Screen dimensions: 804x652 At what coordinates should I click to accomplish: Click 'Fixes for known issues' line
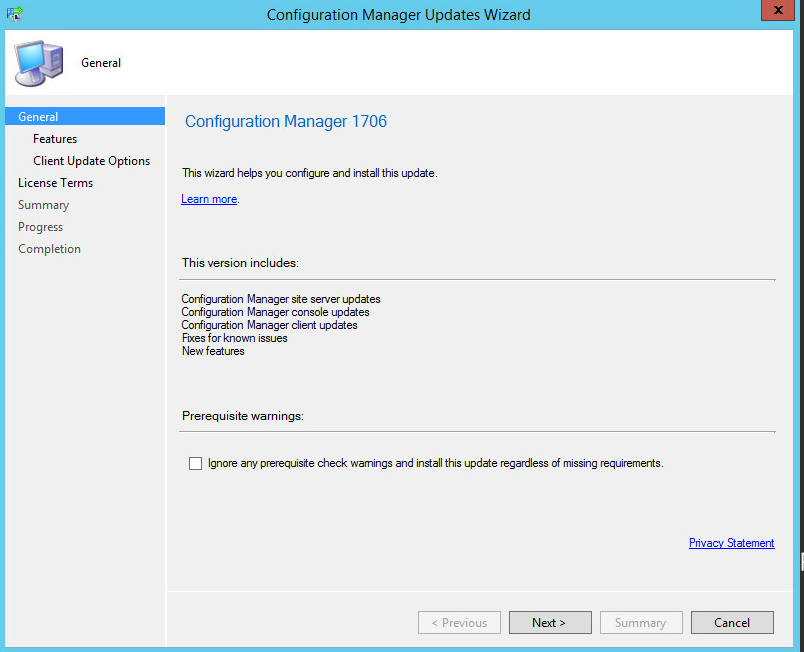pyautogui.click(x=234, y=338)
